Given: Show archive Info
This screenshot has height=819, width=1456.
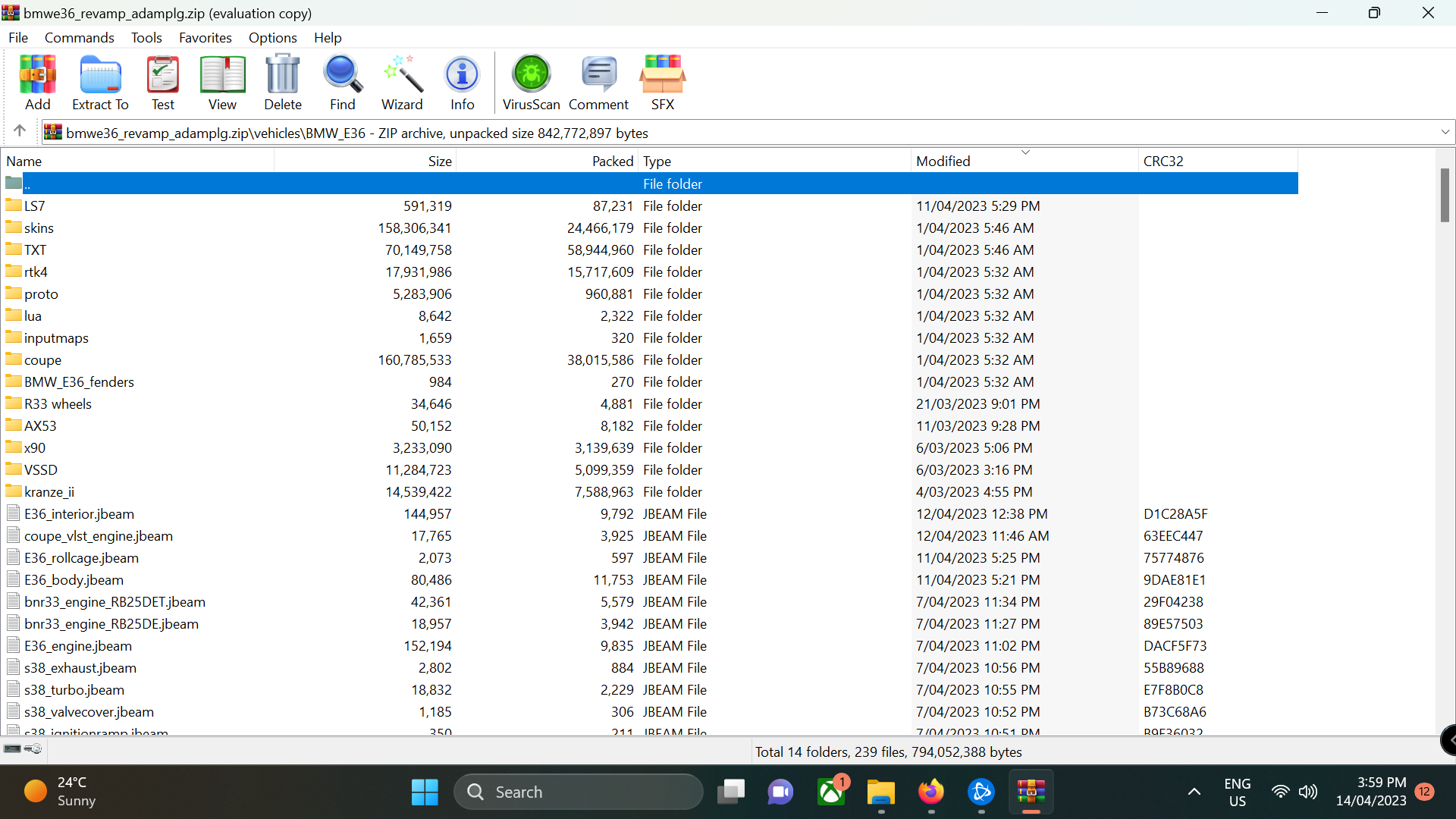Looking at the screenshot, I should tap(462, 83).
